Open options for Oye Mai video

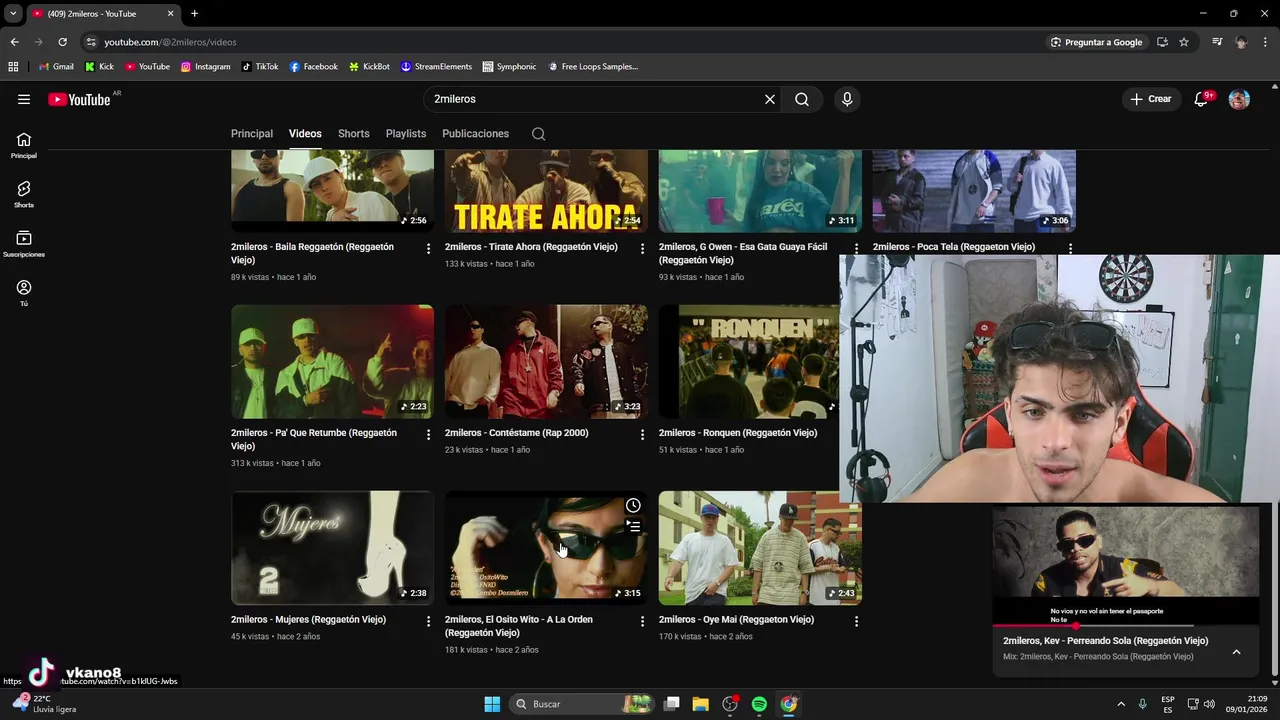click(x=856, y=621)
